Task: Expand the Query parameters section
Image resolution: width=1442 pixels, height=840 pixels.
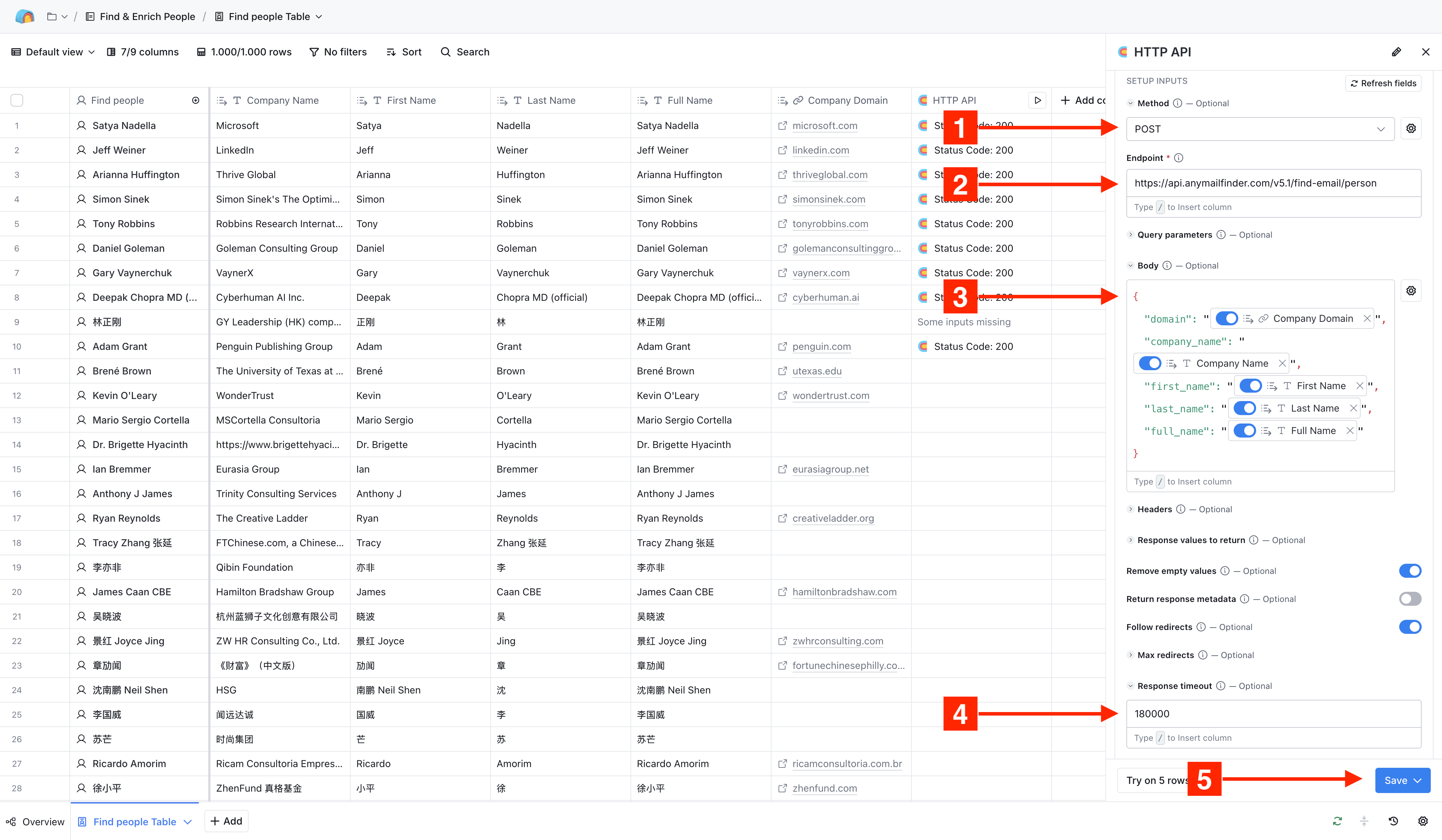Action: tap(1130, 235)
